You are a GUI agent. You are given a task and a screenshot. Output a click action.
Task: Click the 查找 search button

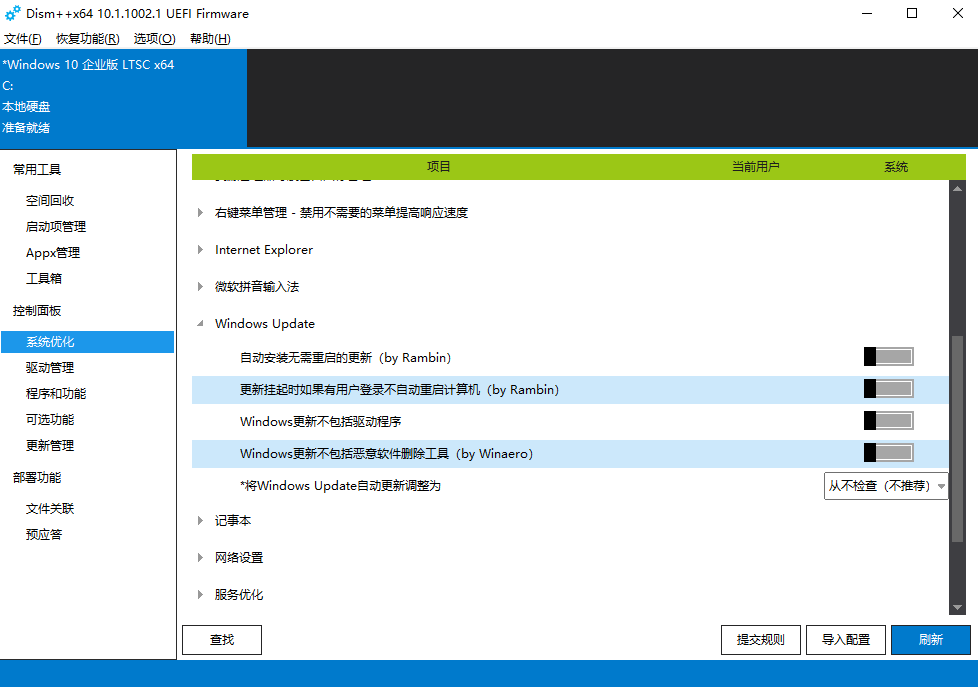pyautogui.click(x=221, y=639)
